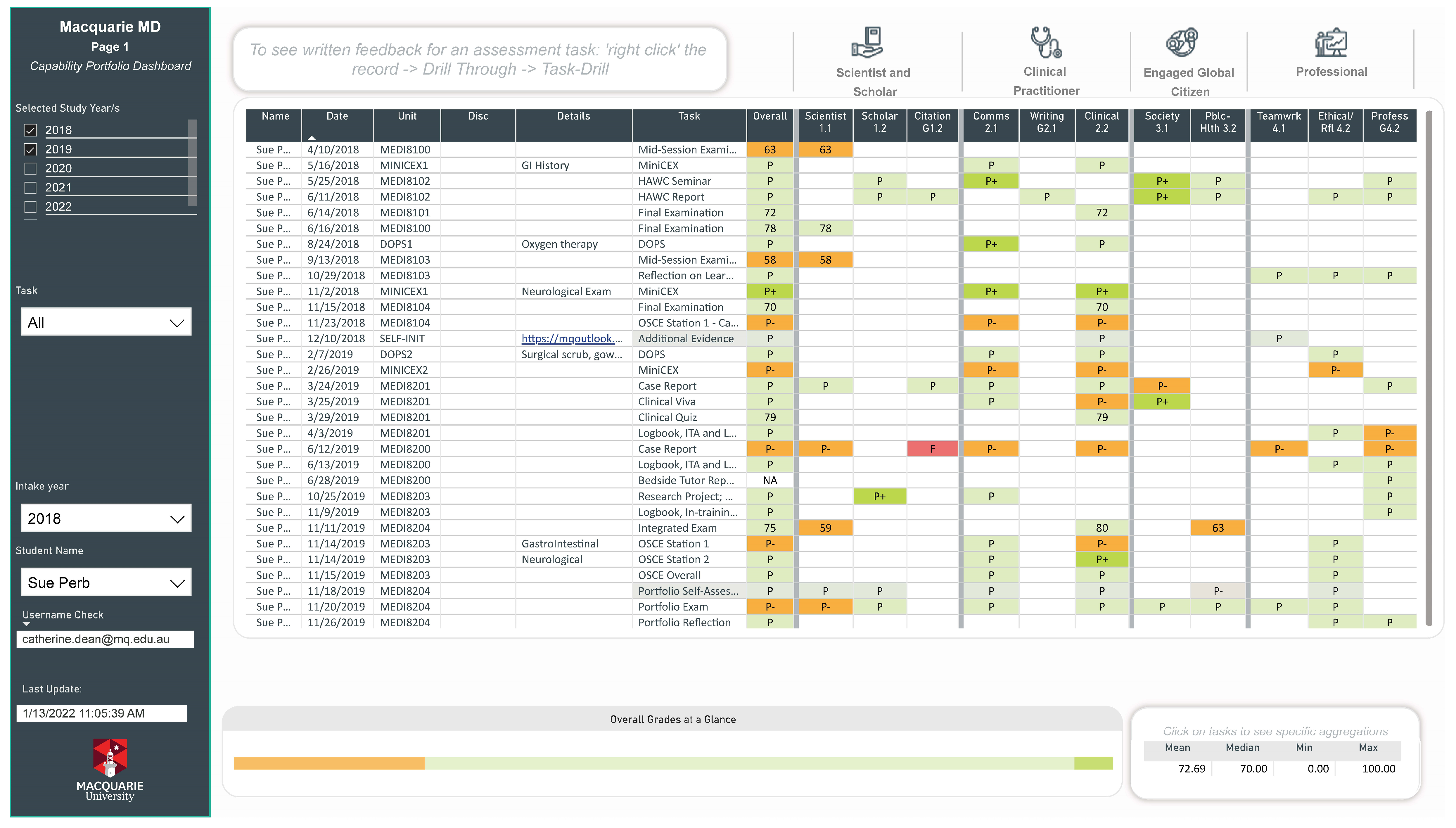Select the Portfolio Exam task row
Viewport: 1456px width, 828px height.
click(672, 607)
